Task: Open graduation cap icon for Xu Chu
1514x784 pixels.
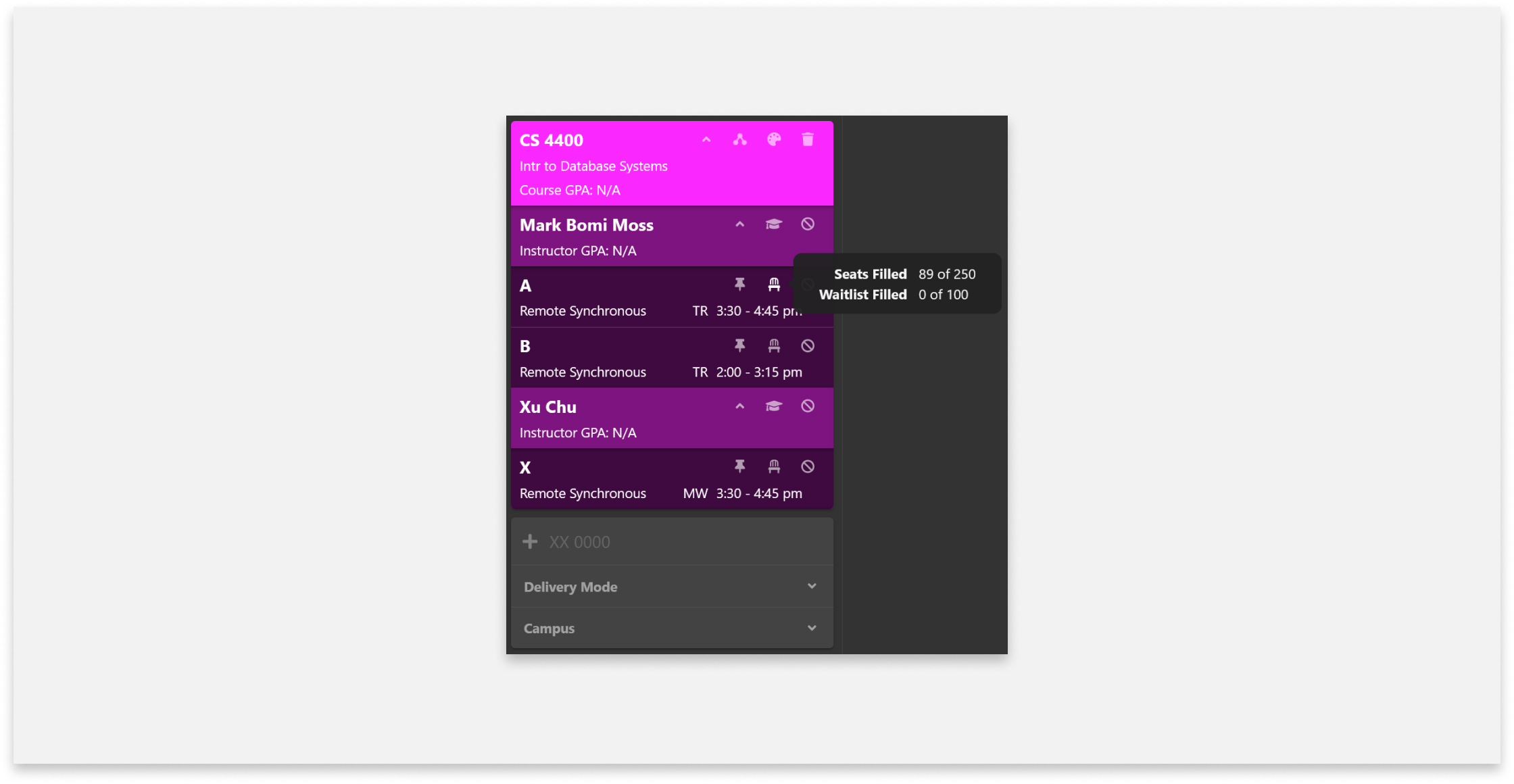Action: [x=774, y=406]
